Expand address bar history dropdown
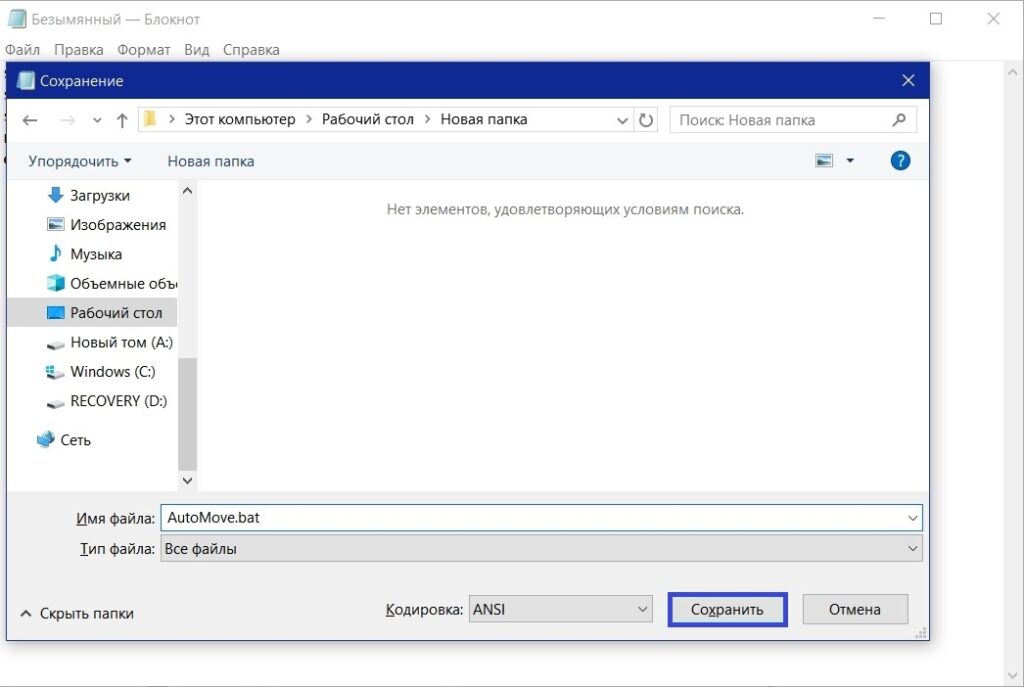The width and height of the screenshot is (1024, 687). 622,120
